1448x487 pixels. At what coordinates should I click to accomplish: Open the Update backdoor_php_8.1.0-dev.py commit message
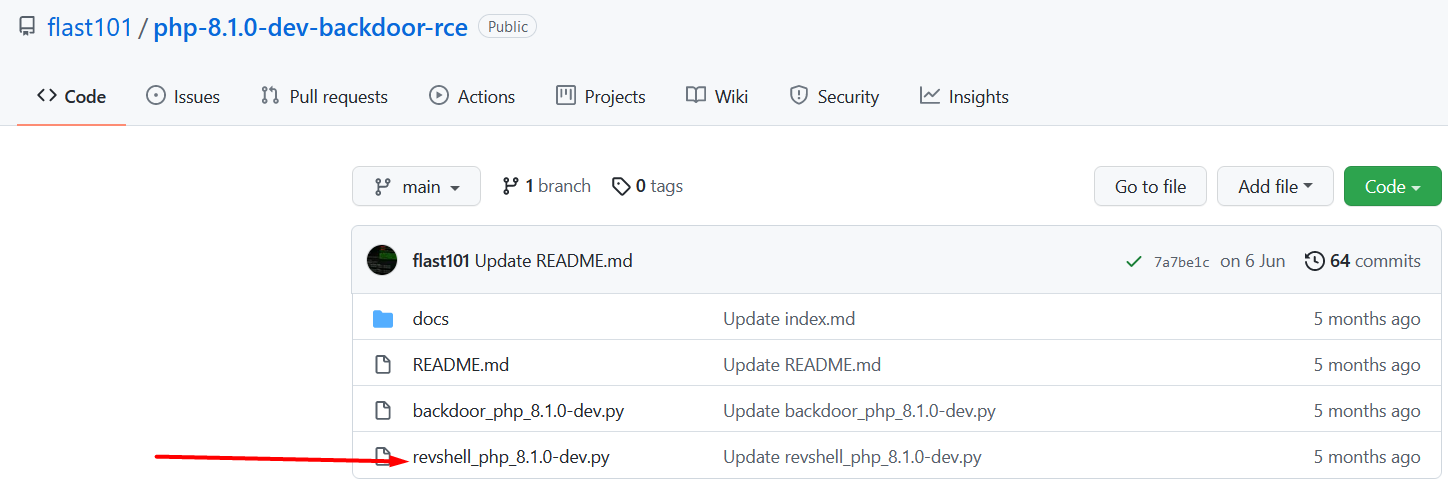859,411
